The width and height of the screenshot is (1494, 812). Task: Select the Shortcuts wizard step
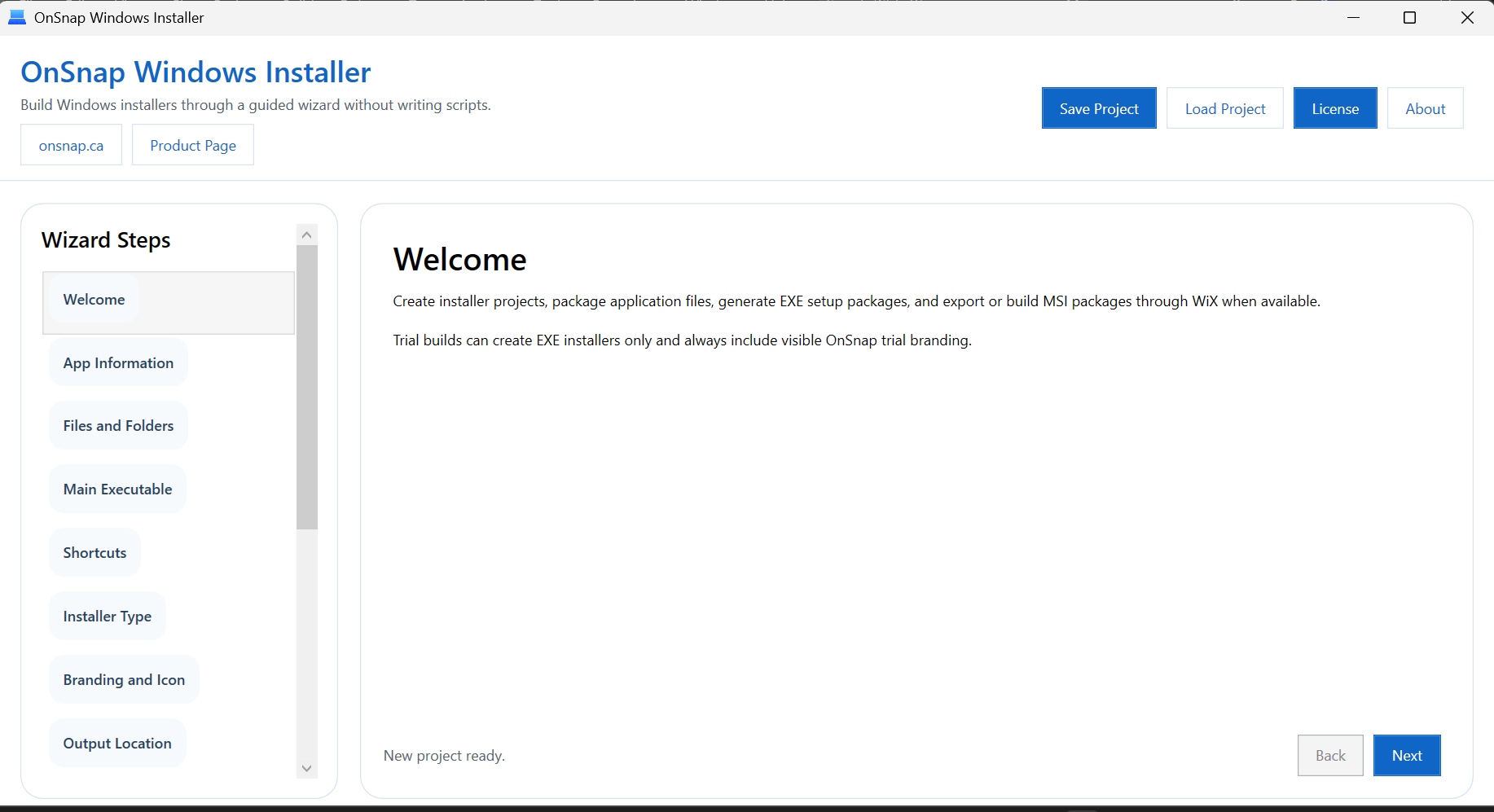[94, 552]
